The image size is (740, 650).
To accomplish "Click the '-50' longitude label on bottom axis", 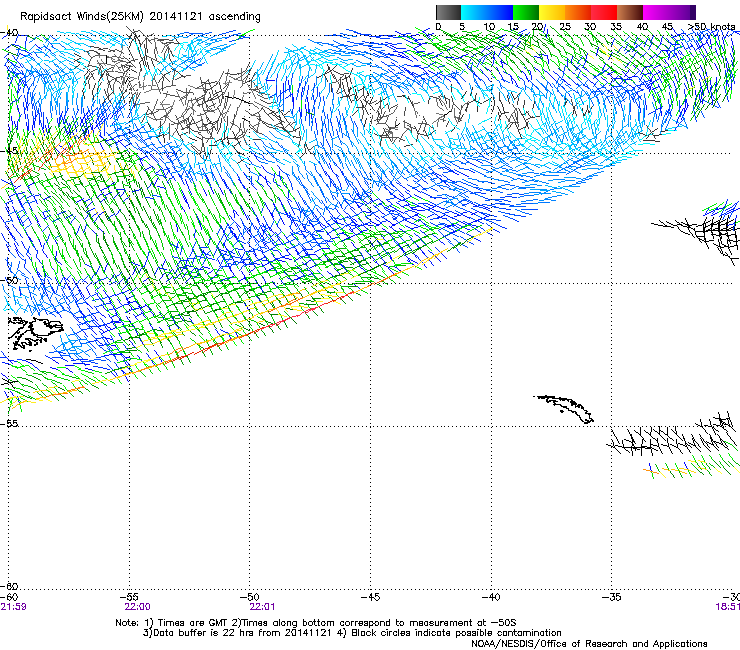I will pos(250,597).
